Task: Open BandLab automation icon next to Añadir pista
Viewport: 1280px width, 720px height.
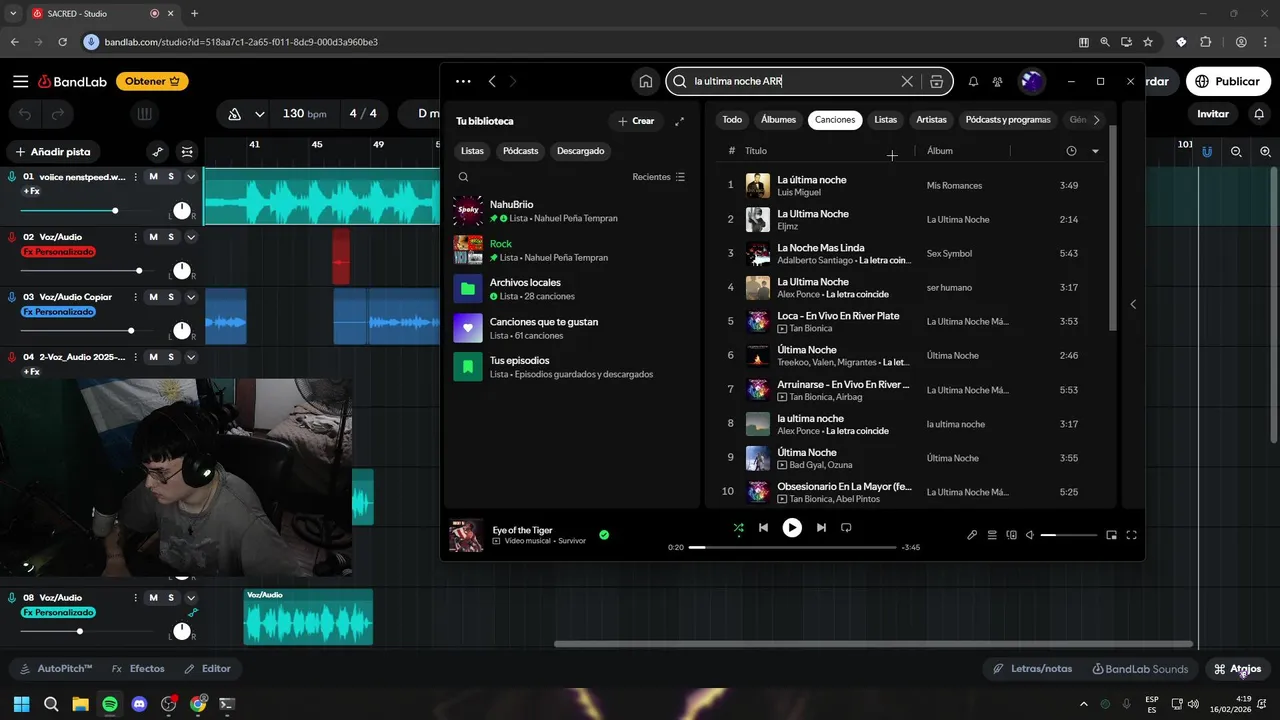Action: click(157, 152)
